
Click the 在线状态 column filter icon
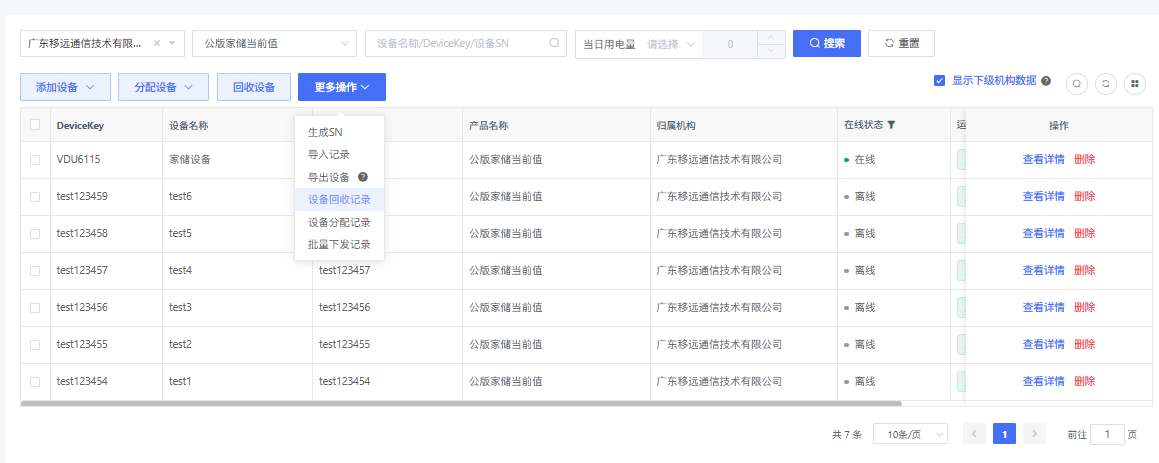[x=891, y=125]
